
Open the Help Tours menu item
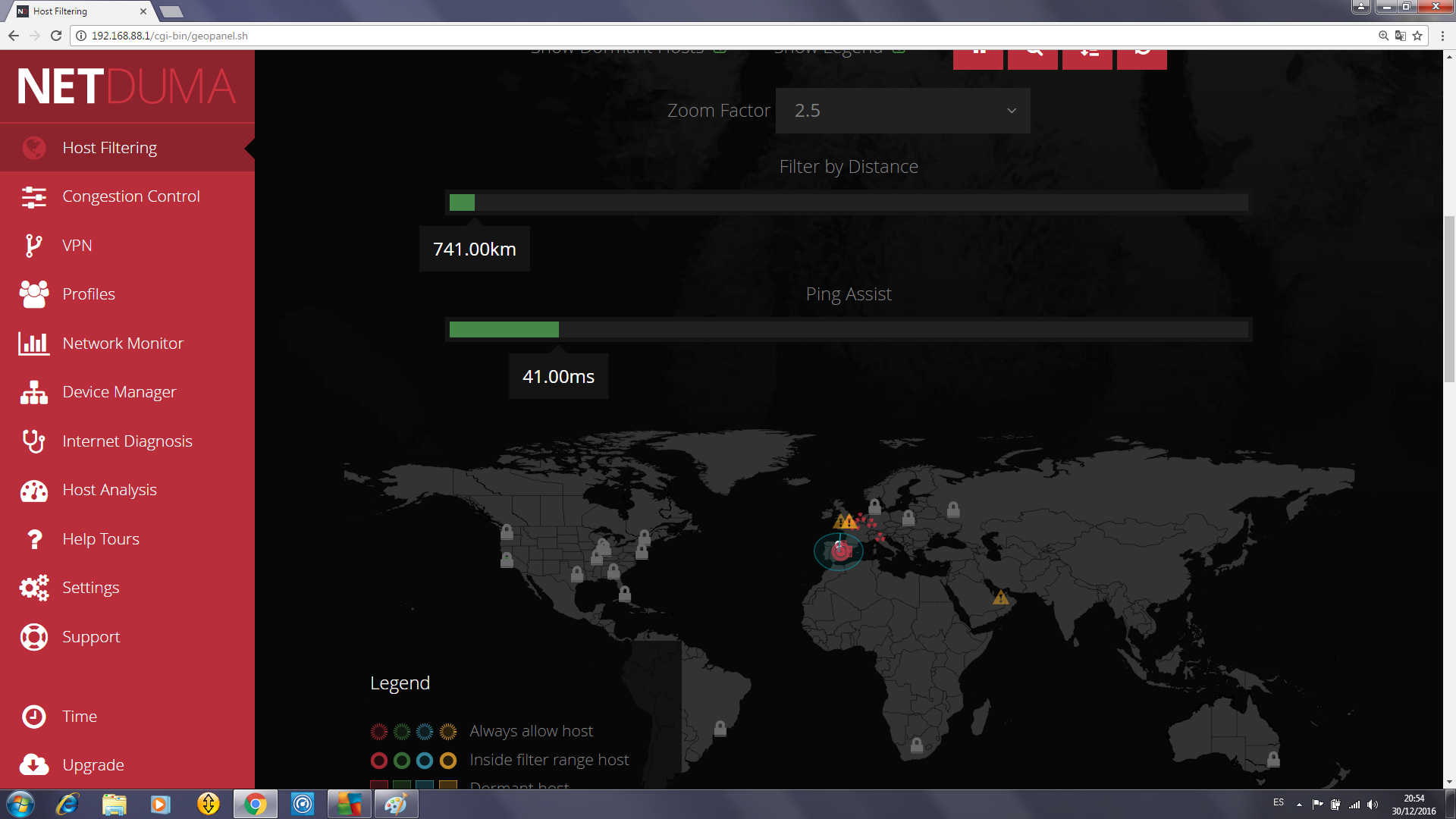pyautogui.click(x=101, y=539)
